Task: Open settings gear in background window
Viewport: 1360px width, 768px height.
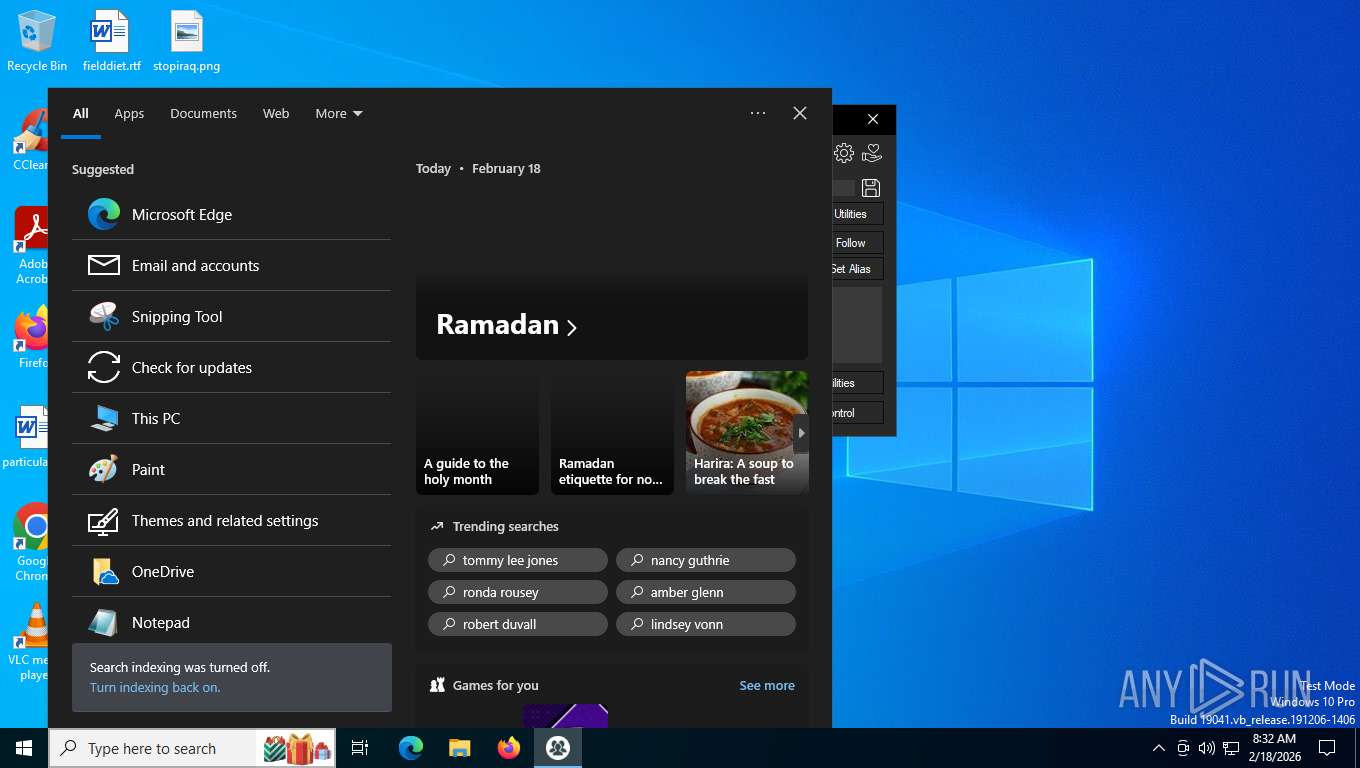Action: point(844,153)
